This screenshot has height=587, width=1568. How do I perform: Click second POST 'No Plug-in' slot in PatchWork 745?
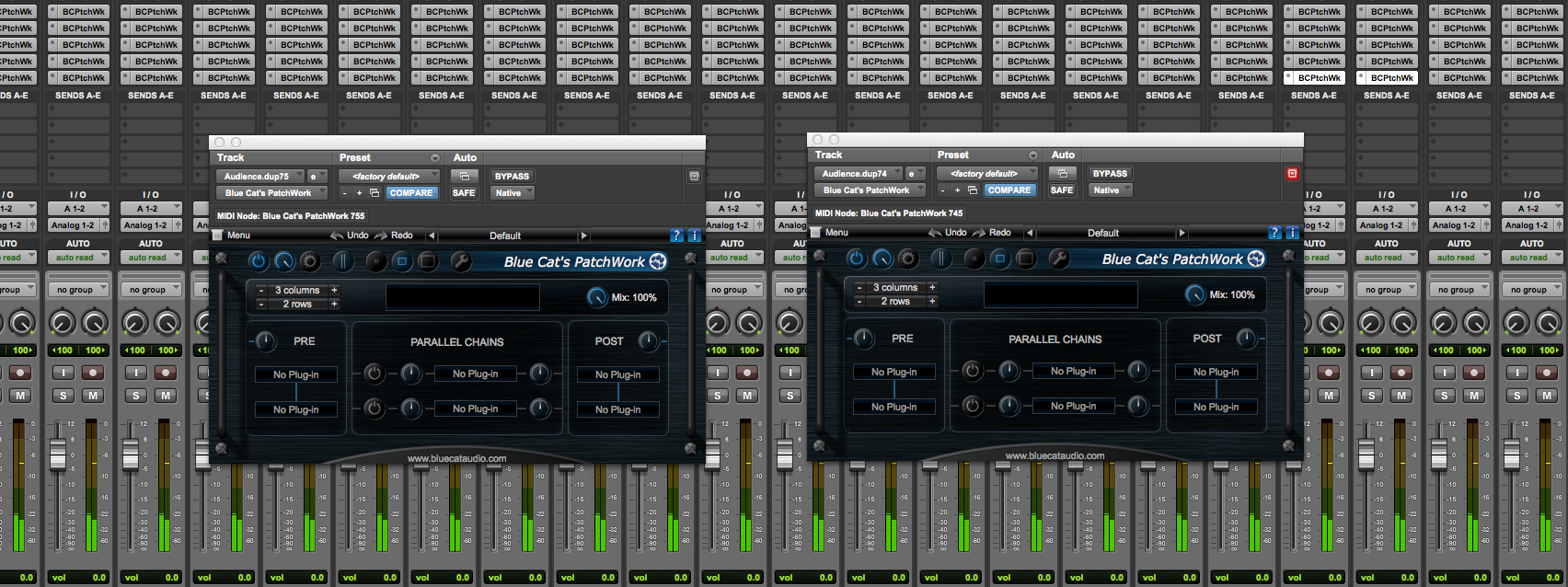pos(1216,407)
